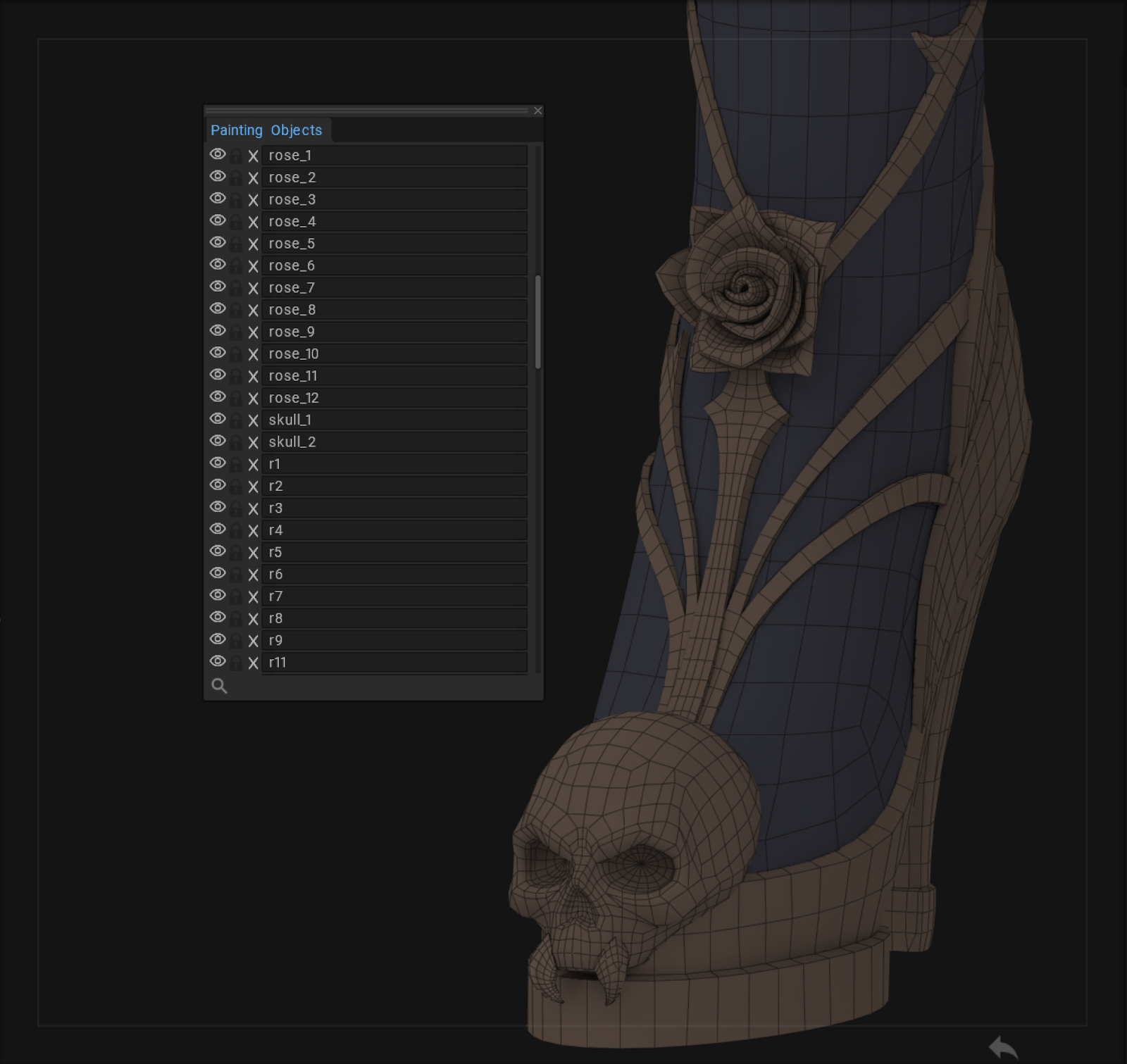This screenshot has height=1064, width=1127.
Task: Delete the r11 object with X
Action: tap(254, 663)
